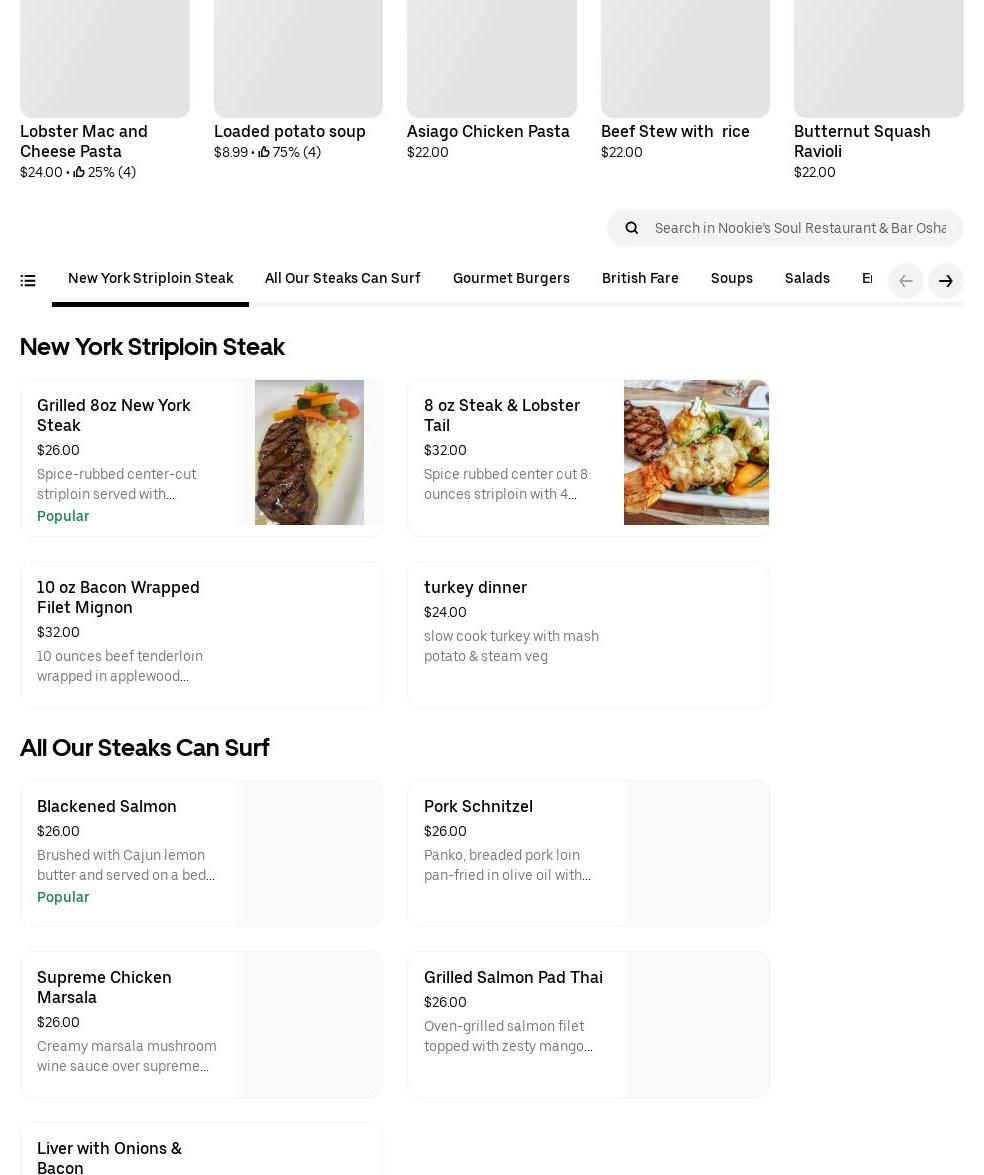Select the New York Striploin Steak tab
The image size is (984, 1175).
[x=150, y=278]
